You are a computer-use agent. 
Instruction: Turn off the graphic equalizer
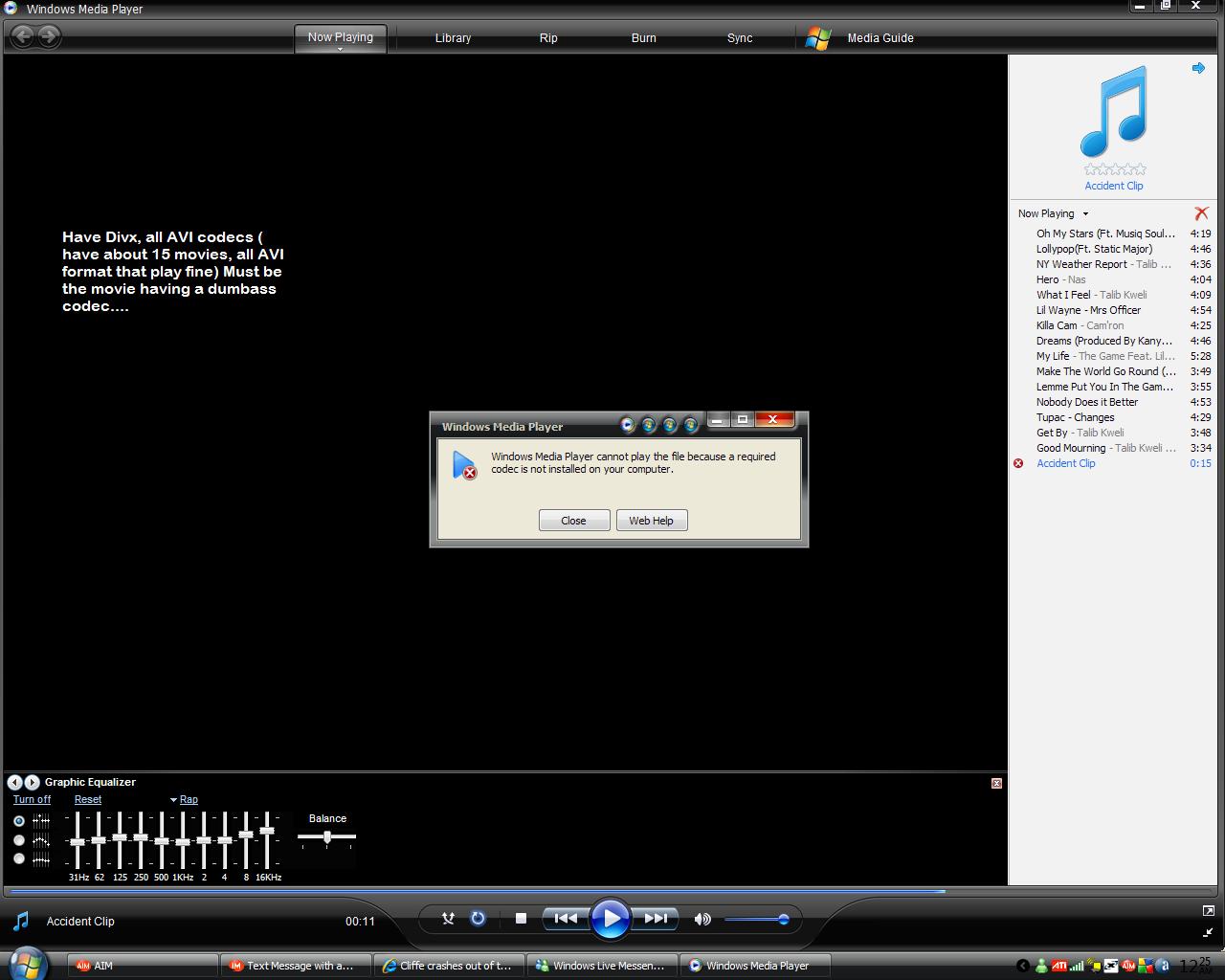pyautogui.click(x=32, y=799)
